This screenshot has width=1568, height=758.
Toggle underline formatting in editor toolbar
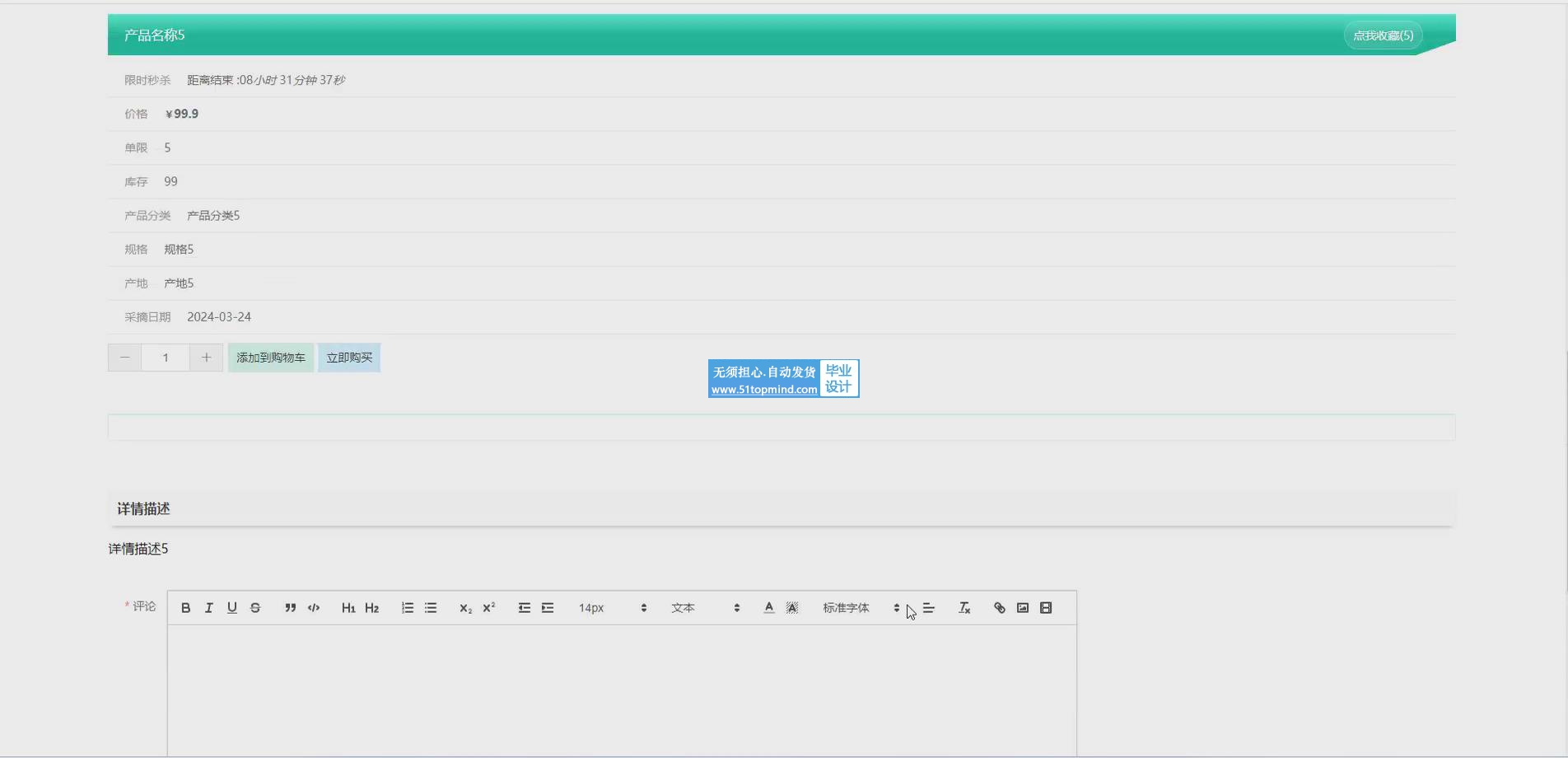232,608
